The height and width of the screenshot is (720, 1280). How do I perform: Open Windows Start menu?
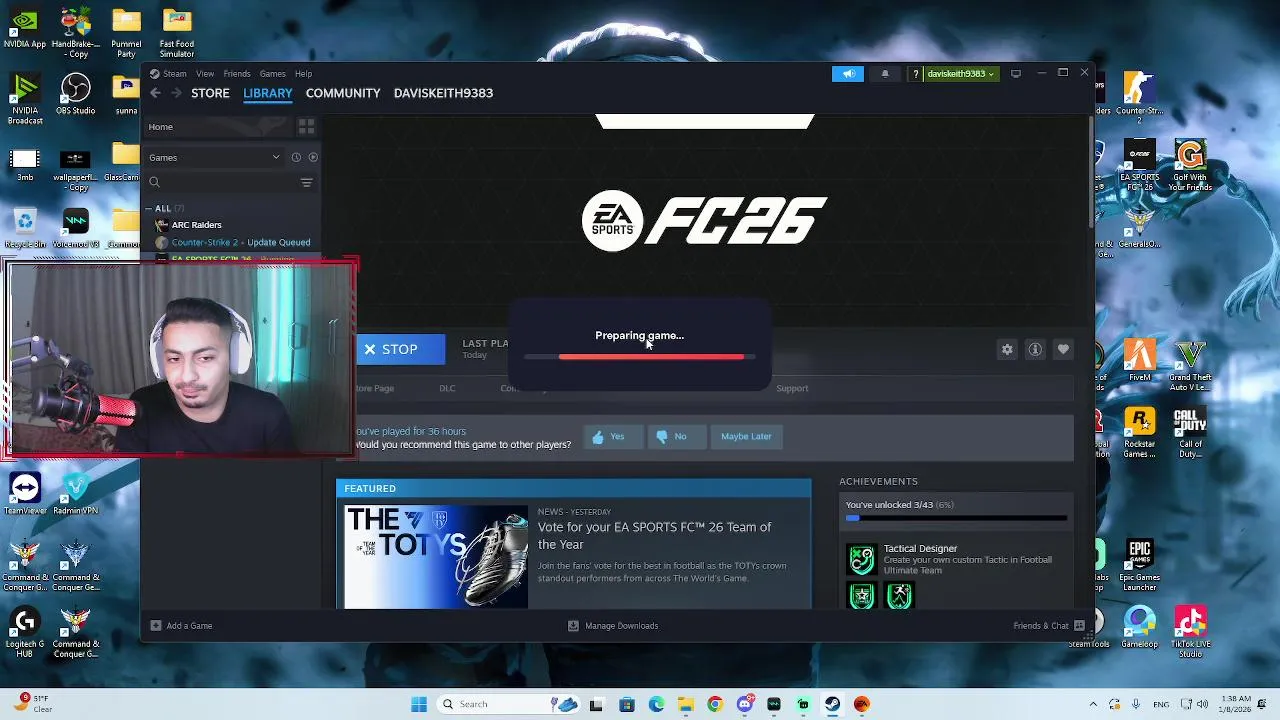pyautogui.click(x=419, y=704)
